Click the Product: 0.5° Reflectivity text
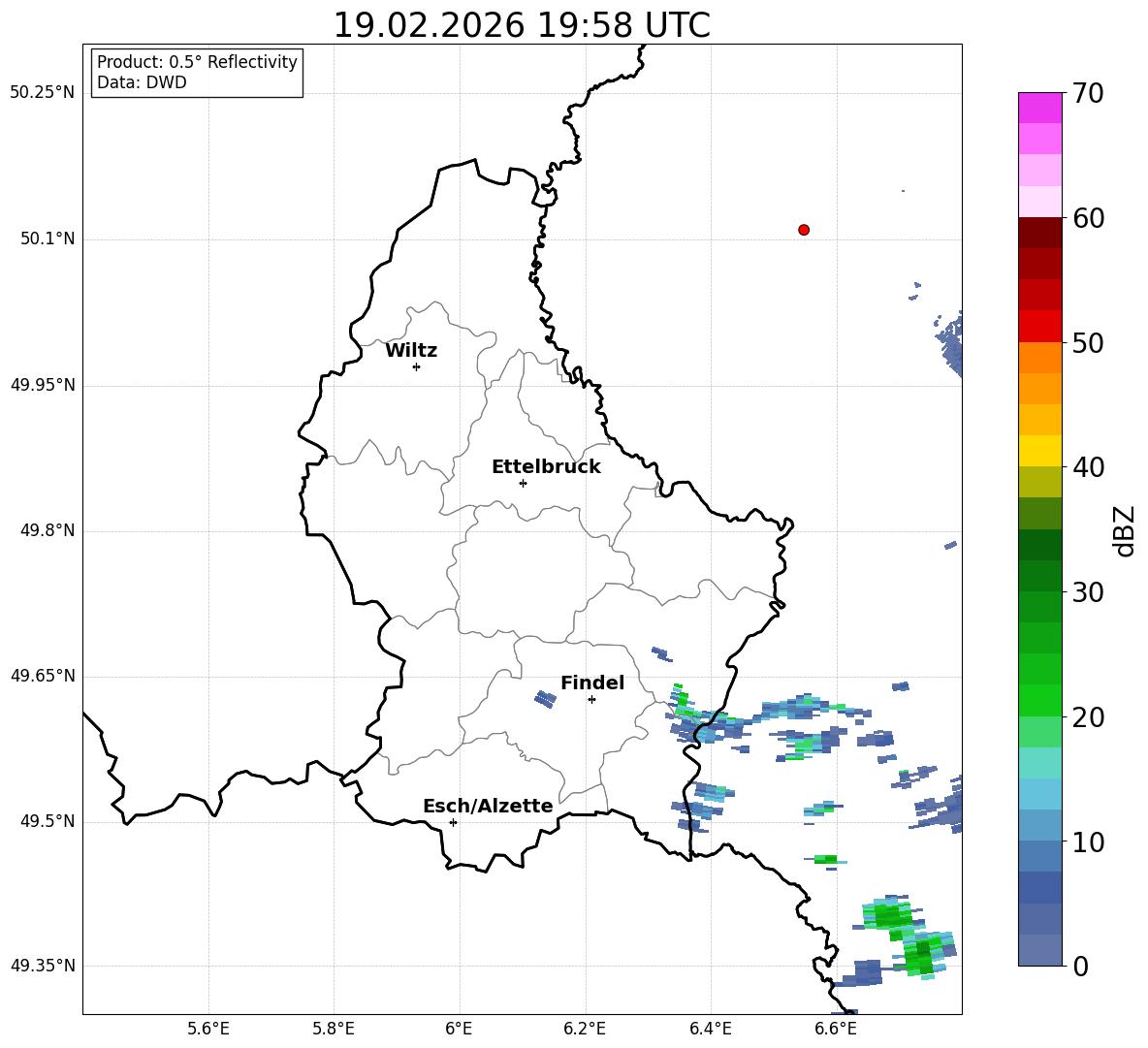This screenshot has width=1148, height=1048. 197,62
